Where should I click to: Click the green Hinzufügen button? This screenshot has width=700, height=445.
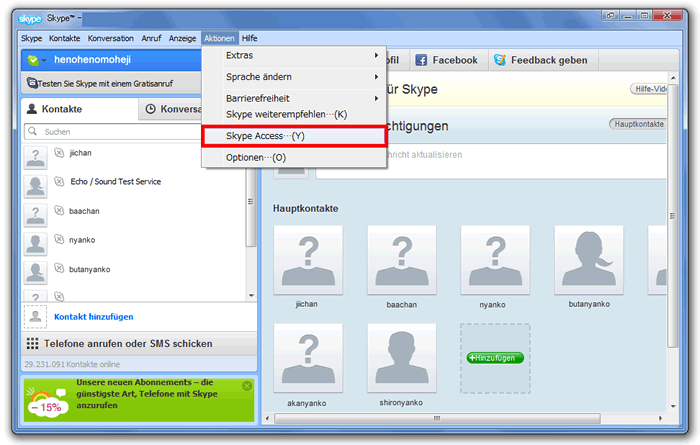(x=495, y=358)
